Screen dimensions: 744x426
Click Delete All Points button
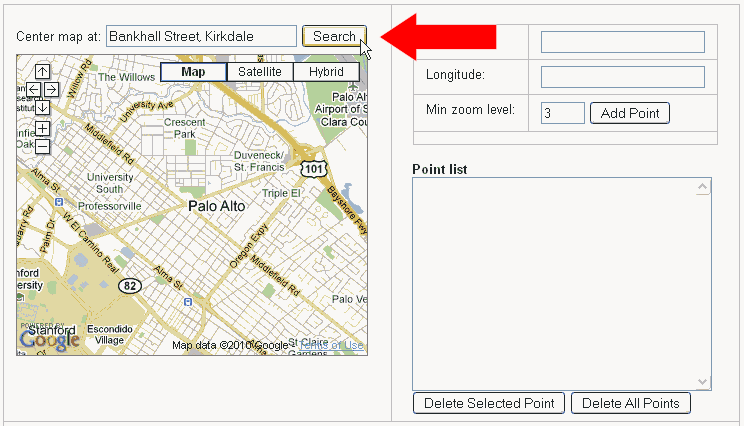pyautogui.click(x=630, y=404)
